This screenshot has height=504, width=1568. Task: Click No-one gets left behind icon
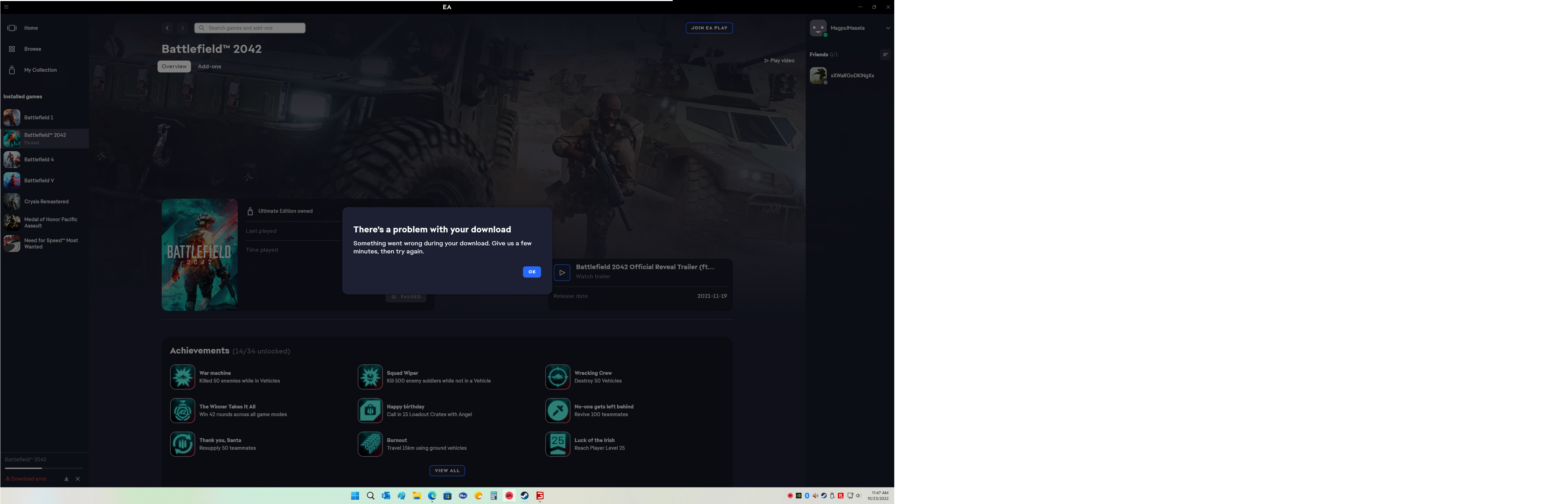(x=558, y=411)
